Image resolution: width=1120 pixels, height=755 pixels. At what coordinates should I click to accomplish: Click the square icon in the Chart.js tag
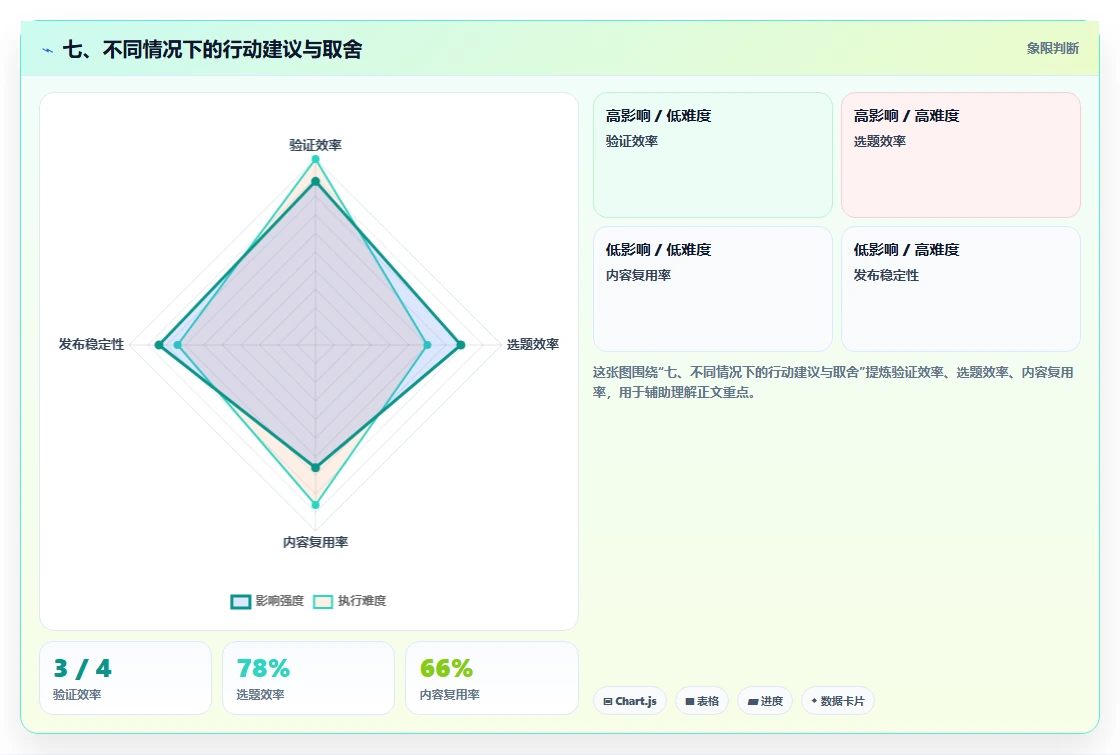608,701
